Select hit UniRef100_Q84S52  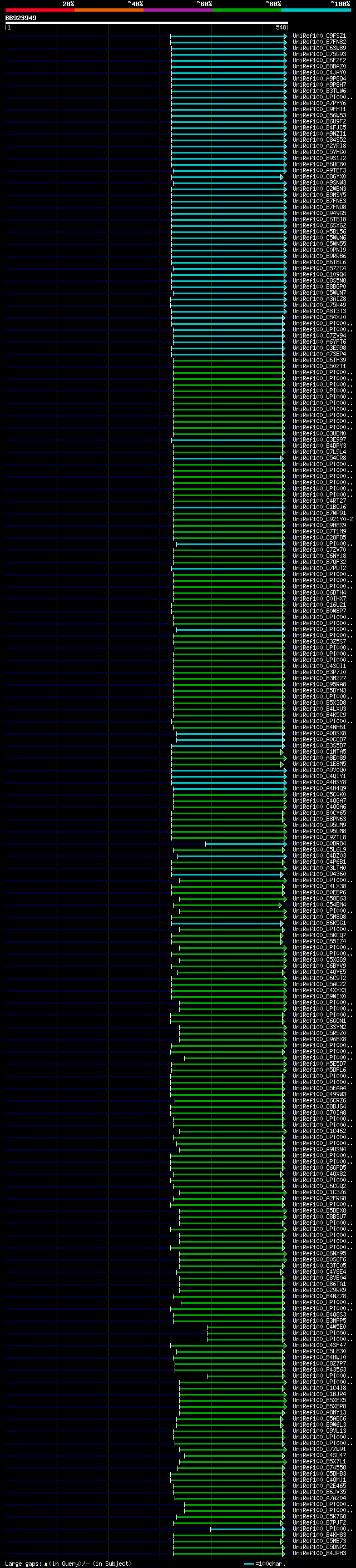[x=319, y=140]
